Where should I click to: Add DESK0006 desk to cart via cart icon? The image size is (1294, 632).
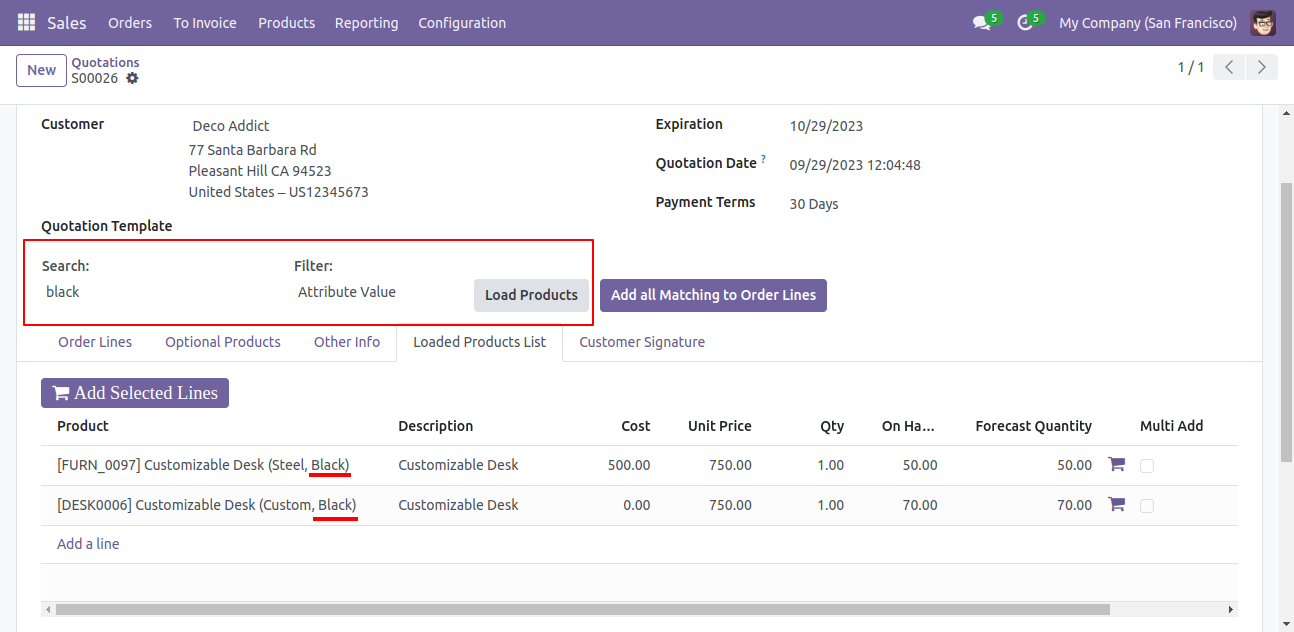point(1117,504)
